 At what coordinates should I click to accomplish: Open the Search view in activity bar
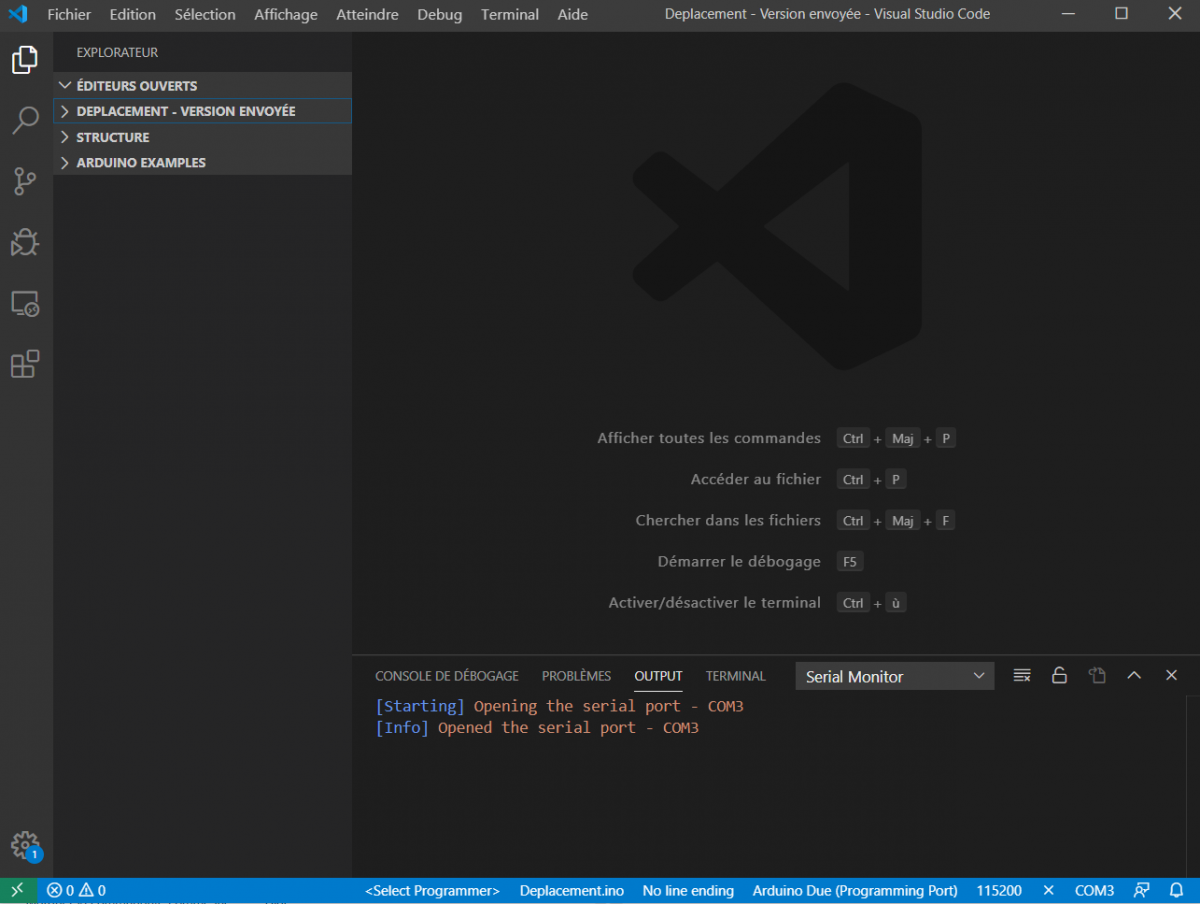pos(25,121)
